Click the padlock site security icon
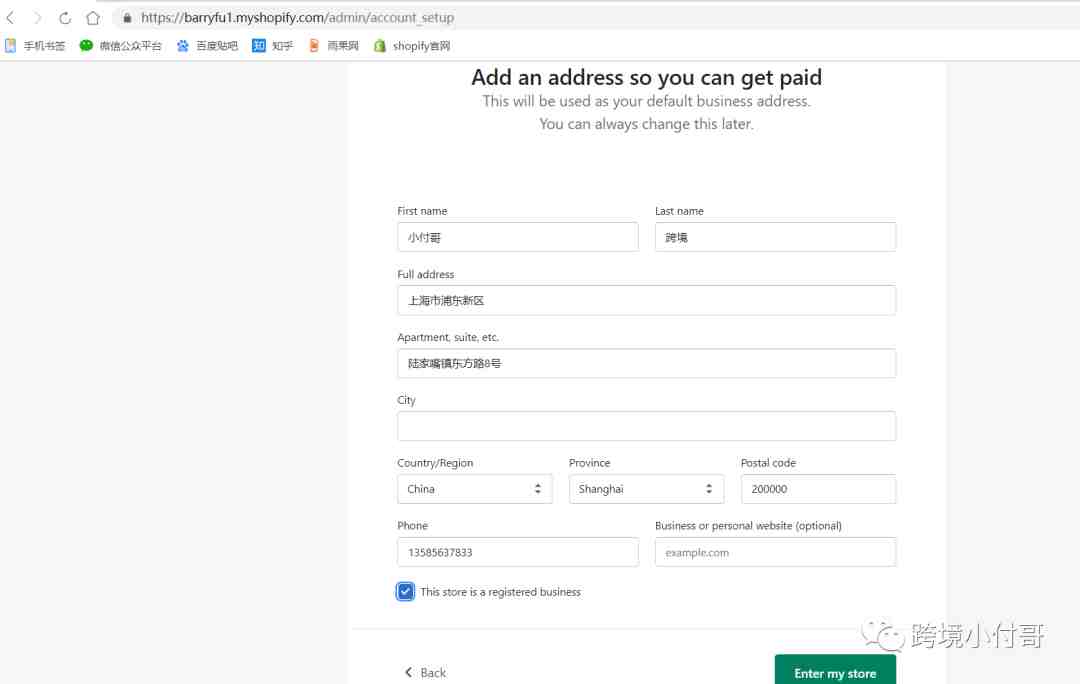 [127, 18]
